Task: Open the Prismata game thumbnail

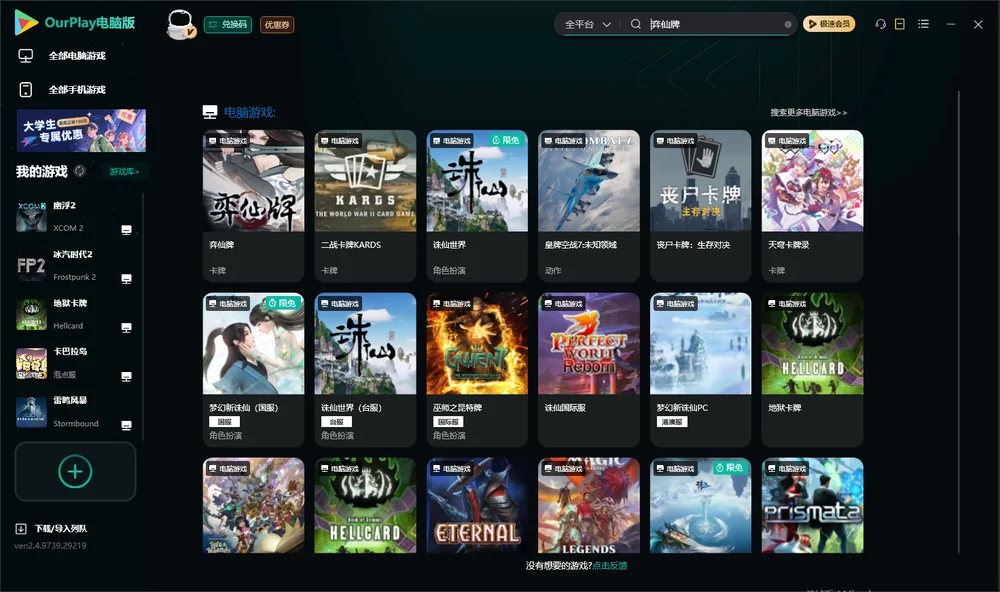Action: [x=812, y=505]
